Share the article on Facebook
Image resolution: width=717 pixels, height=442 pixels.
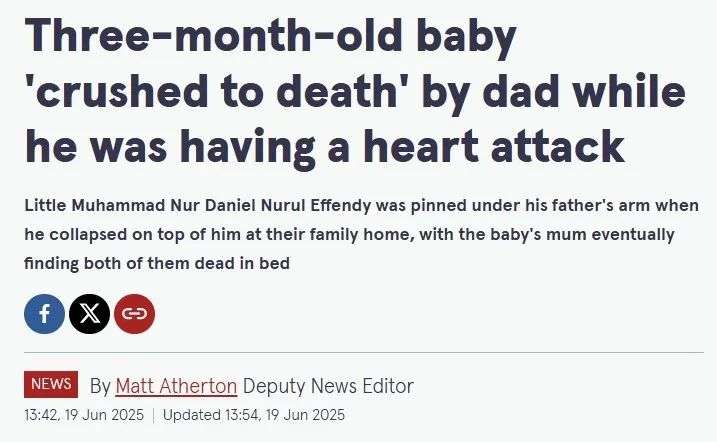pos(44,314)
